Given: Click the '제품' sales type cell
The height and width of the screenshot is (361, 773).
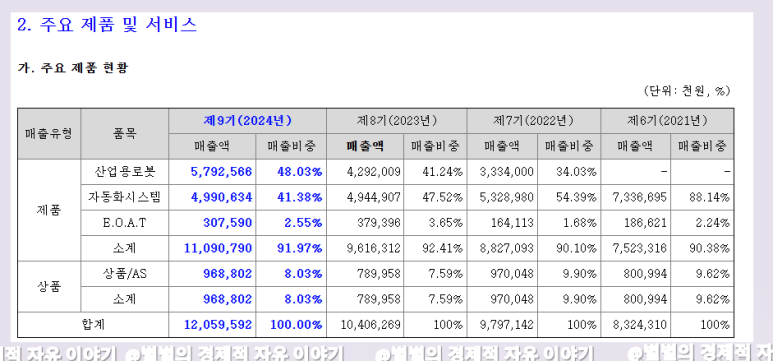Looking at the screenshot, I should 49,210.
